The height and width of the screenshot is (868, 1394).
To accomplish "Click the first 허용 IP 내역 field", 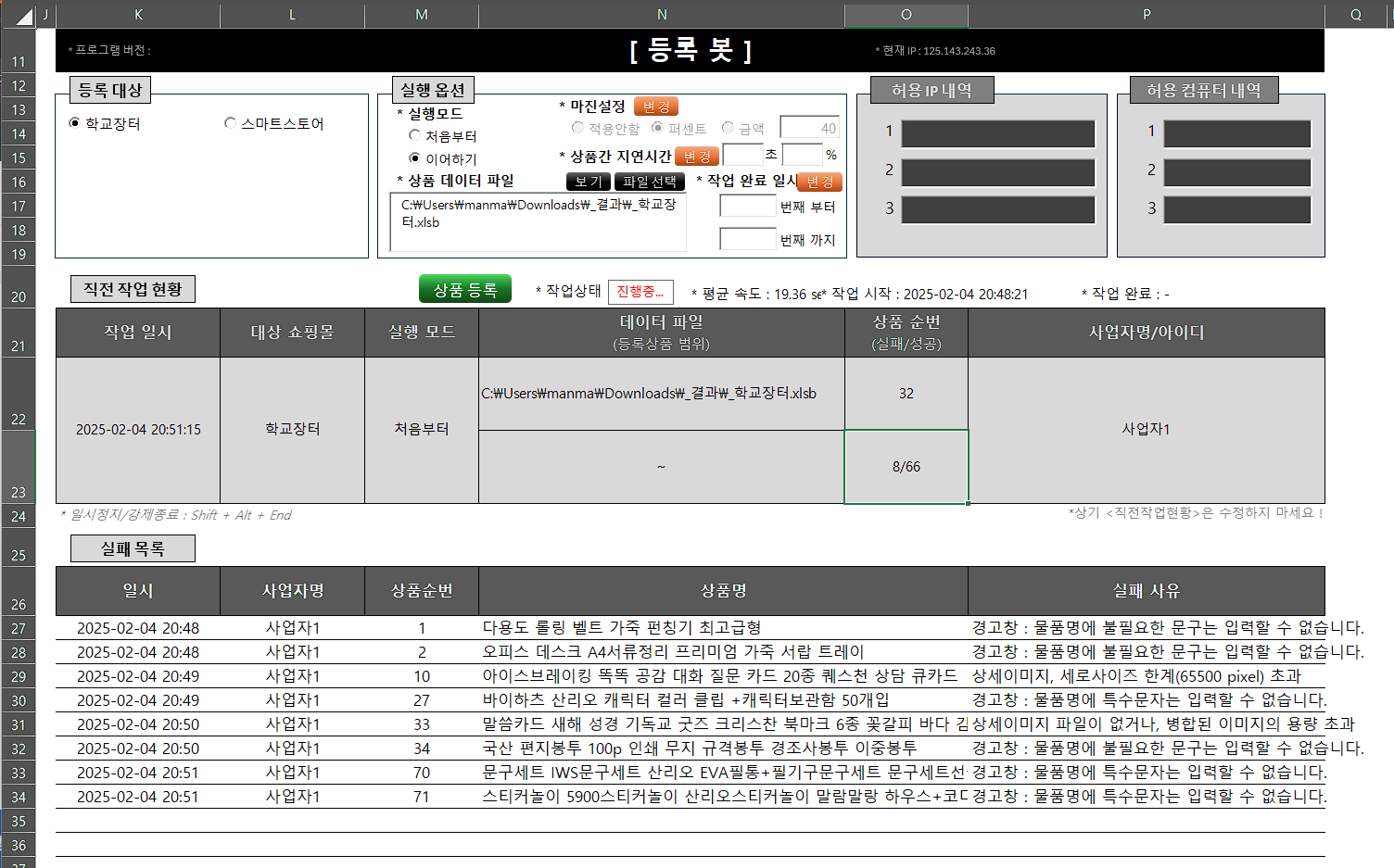I will pos(999,132).
